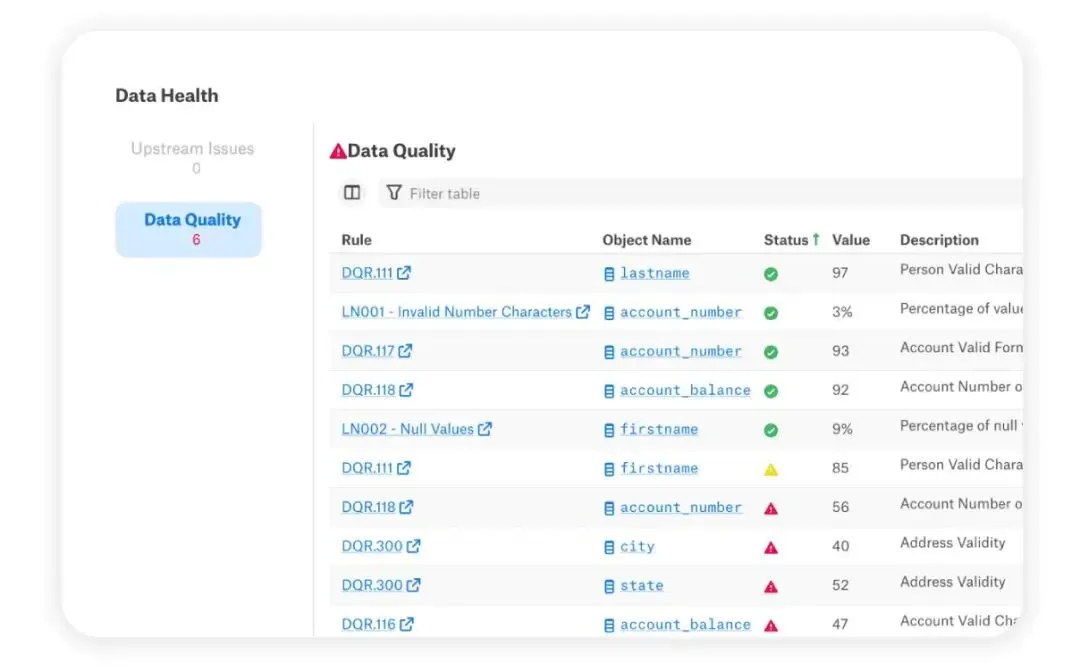
Task: Open external link icon next to LN001 rule
Action: 583,312
